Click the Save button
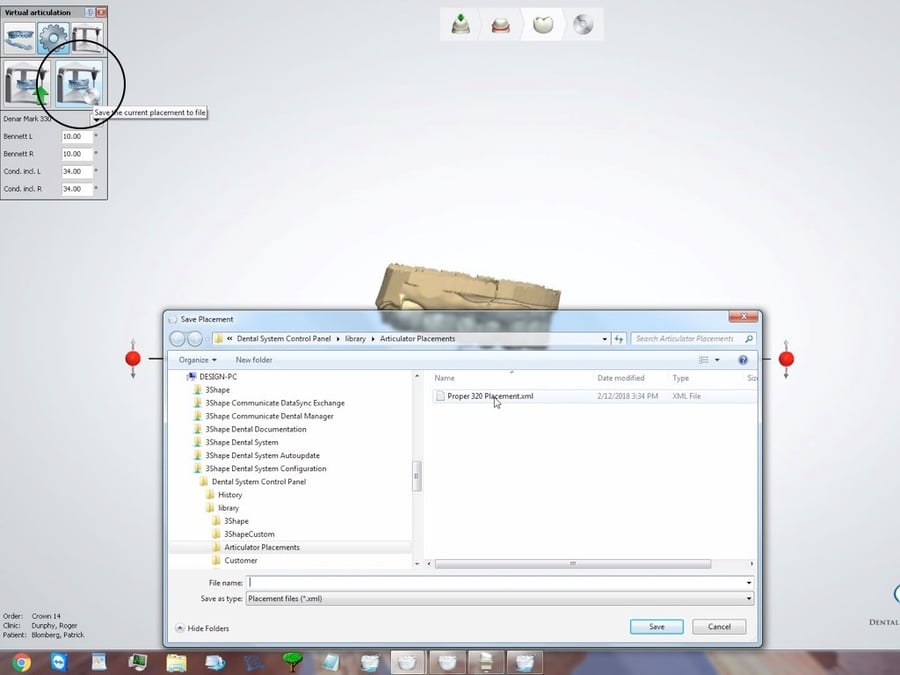900x675 pixels. 656,627
